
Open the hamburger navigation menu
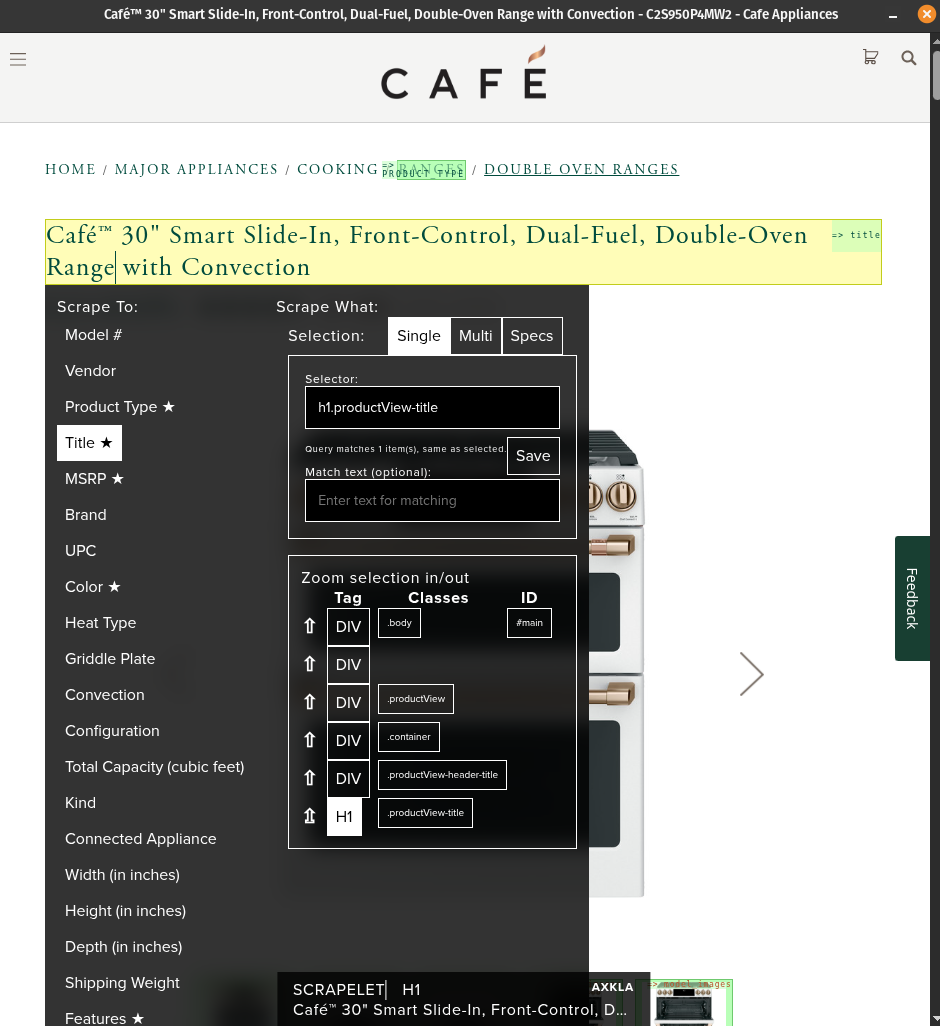18,59
